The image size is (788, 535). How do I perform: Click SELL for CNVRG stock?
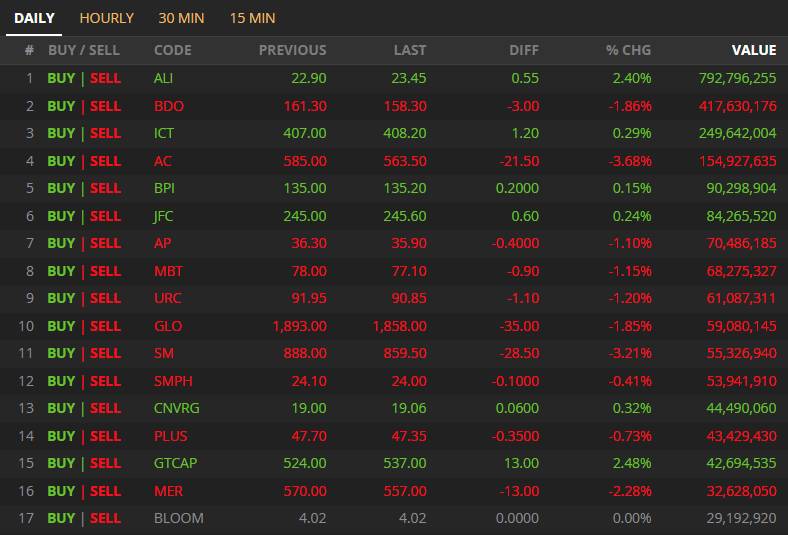click(106, 408)
